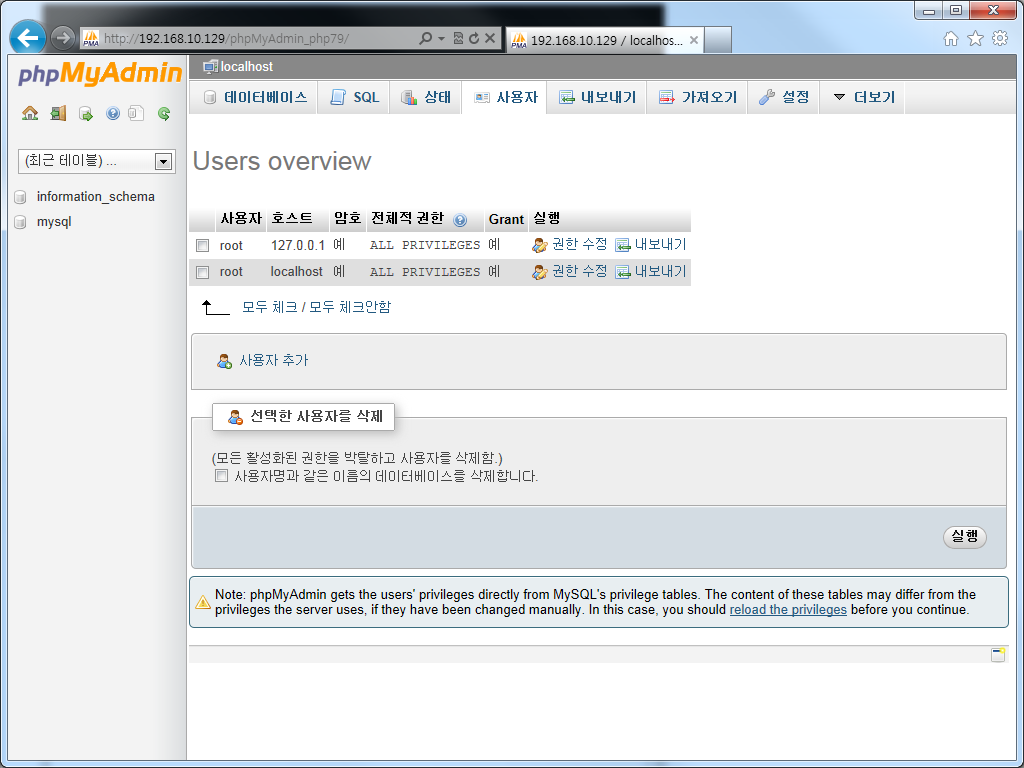
Task: Click the 127.0.0.1 host cell
Action: coord(298,246)
